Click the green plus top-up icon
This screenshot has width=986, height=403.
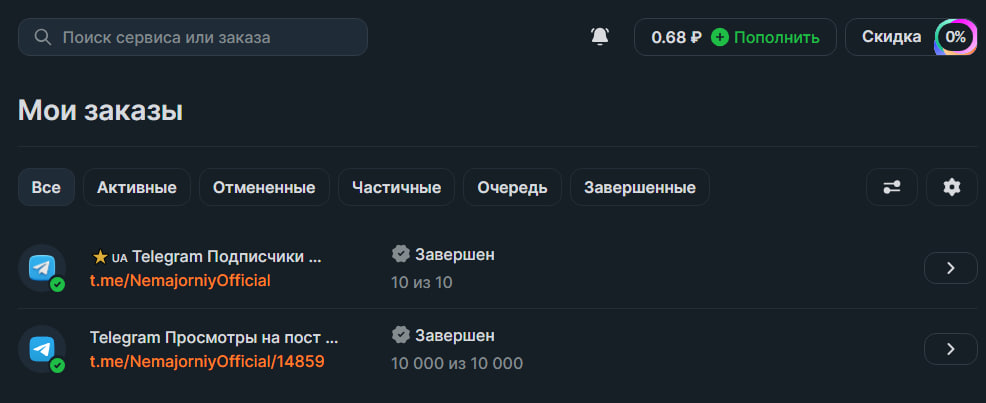pyautogui.click(x=719, y=37)
